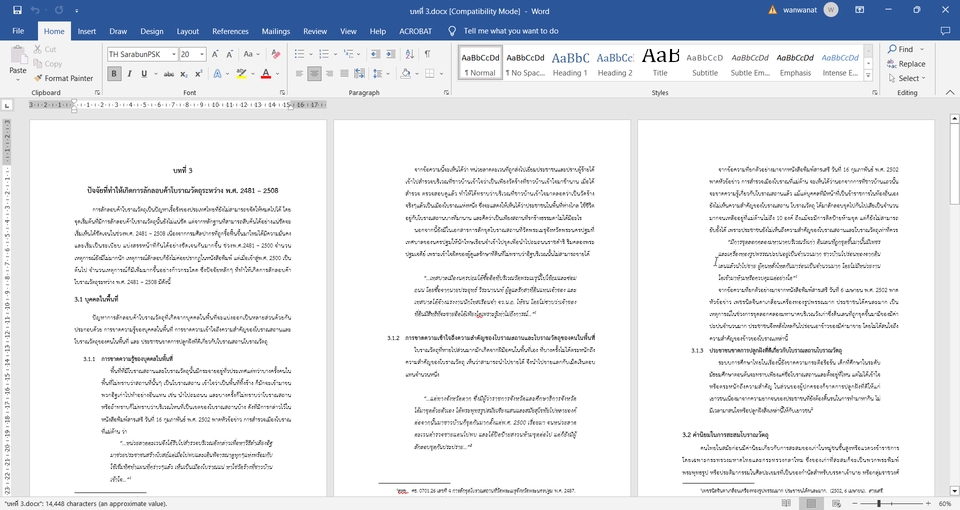Toggle bold formatting
The image size is (960, 510).
[x=114, y=73]
